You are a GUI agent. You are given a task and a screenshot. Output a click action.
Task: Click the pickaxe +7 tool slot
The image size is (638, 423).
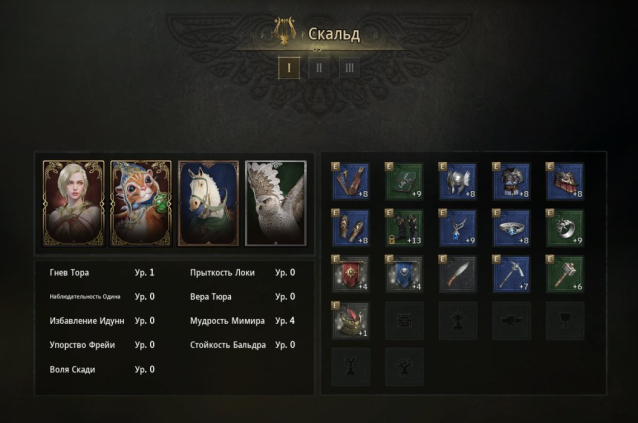[511, 274]
